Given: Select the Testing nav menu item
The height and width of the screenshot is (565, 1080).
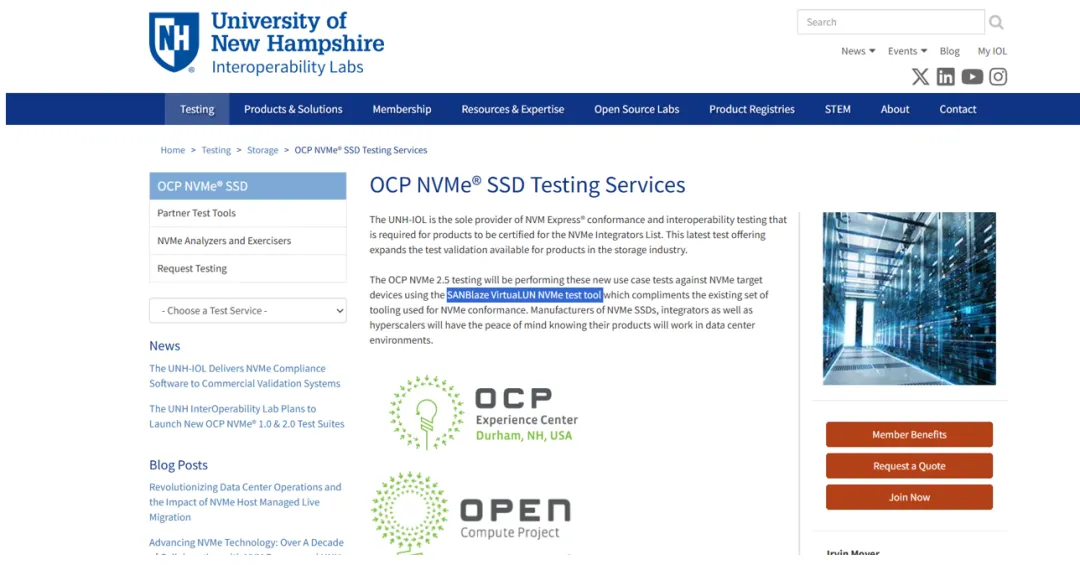Looking at the screenshot, I should 197,109.
